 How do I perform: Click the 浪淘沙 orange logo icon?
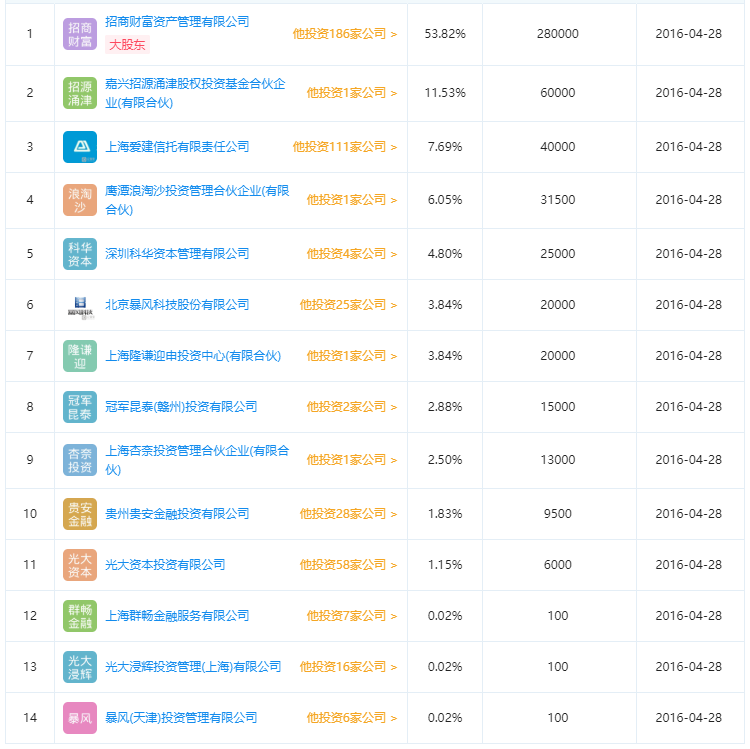[x=80, y=200]
